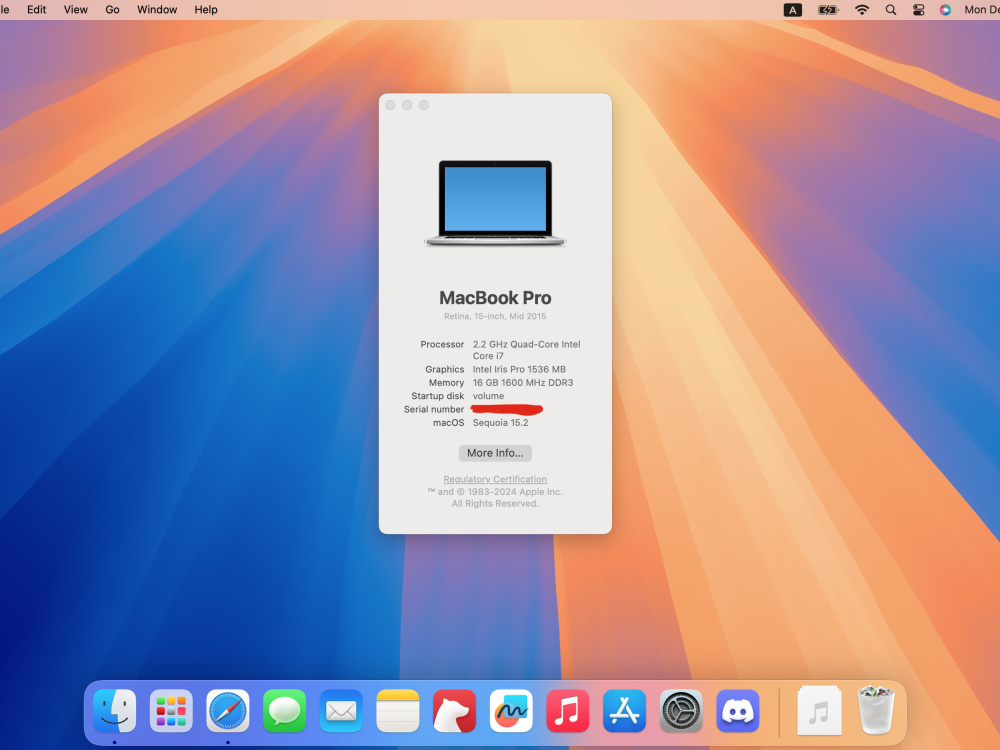Open the Go menu
Viewport: 1000px width, 750px height.
pos(112,10)
